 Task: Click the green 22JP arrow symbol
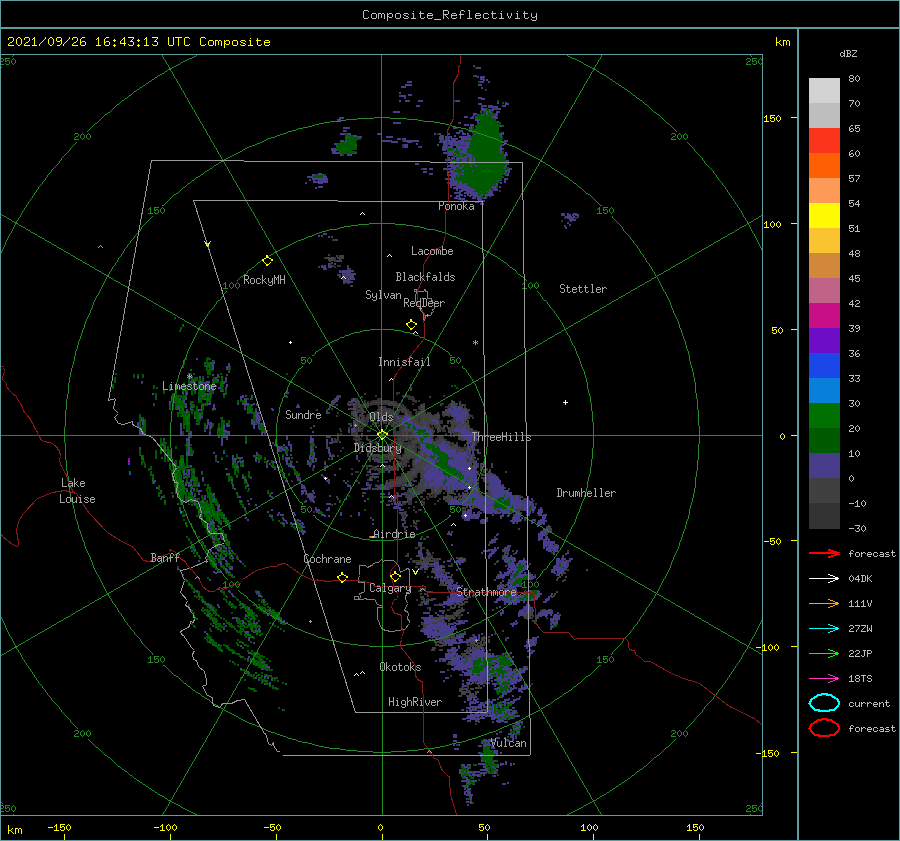coord(824,653)
